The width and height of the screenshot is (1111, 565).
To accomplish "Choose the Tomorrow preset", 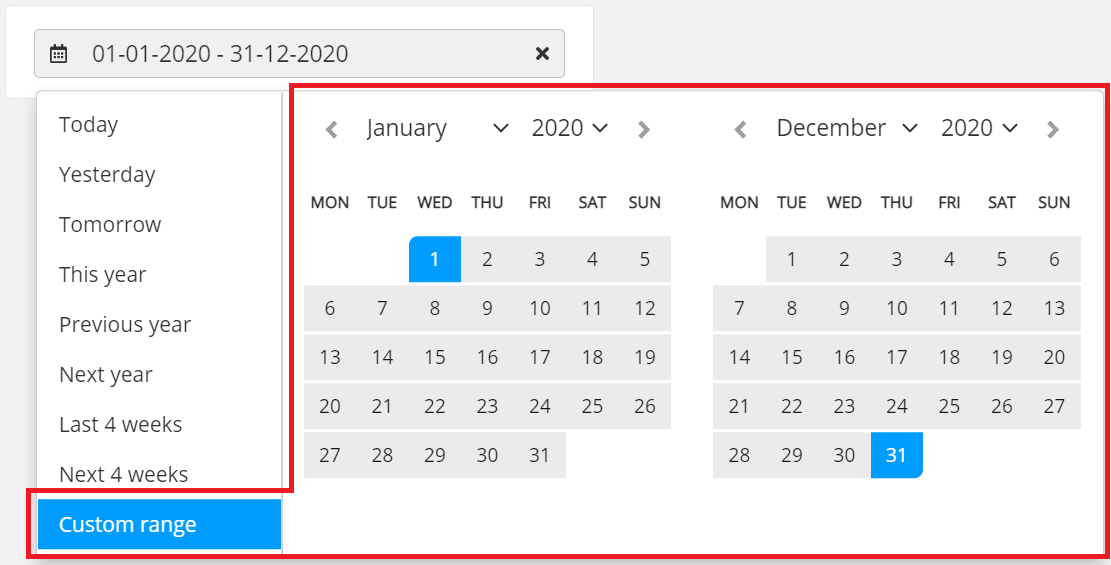I will pos(110,225).
